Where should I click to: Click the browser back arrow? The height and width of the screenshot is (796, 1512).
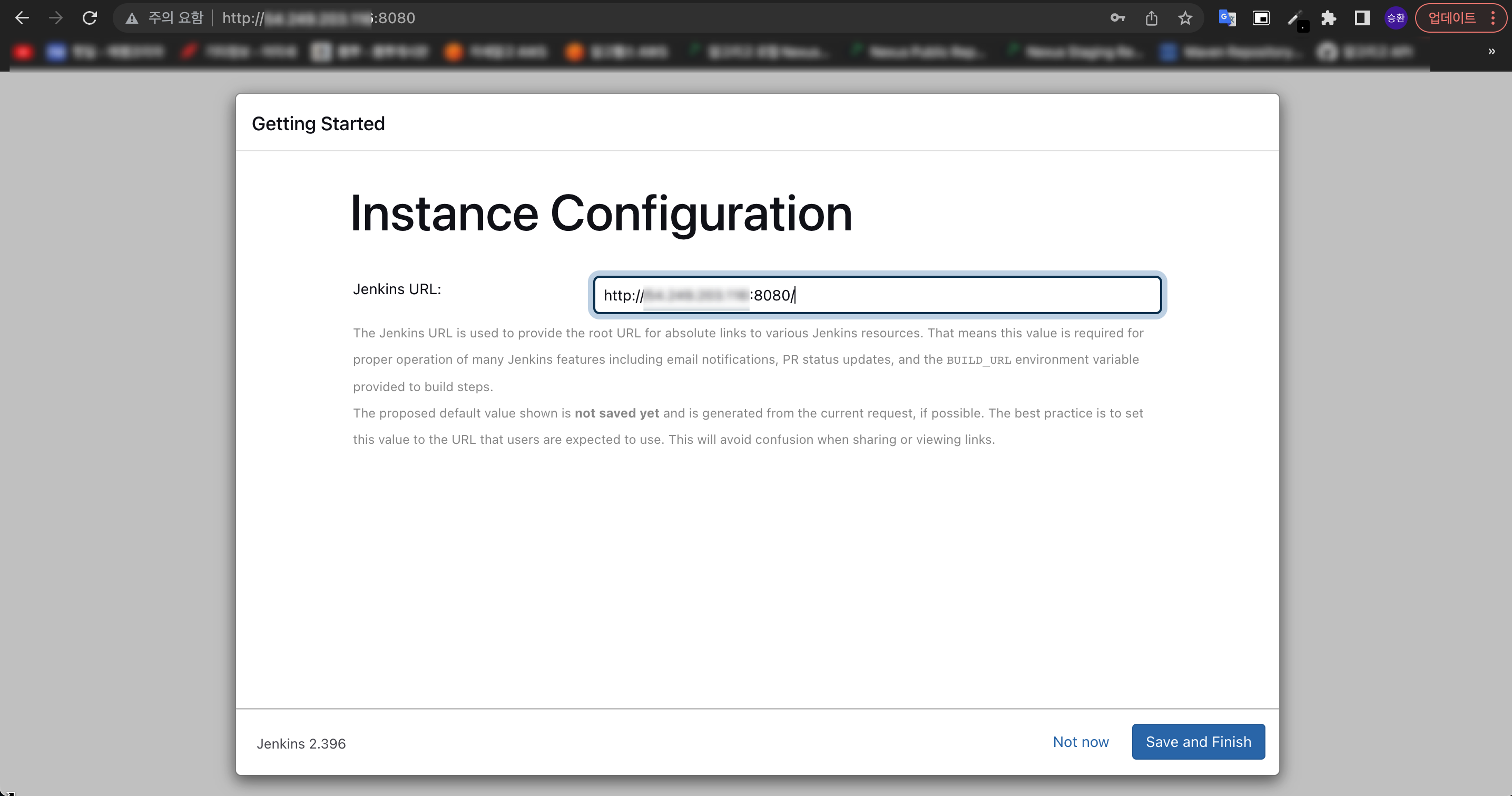22,18
